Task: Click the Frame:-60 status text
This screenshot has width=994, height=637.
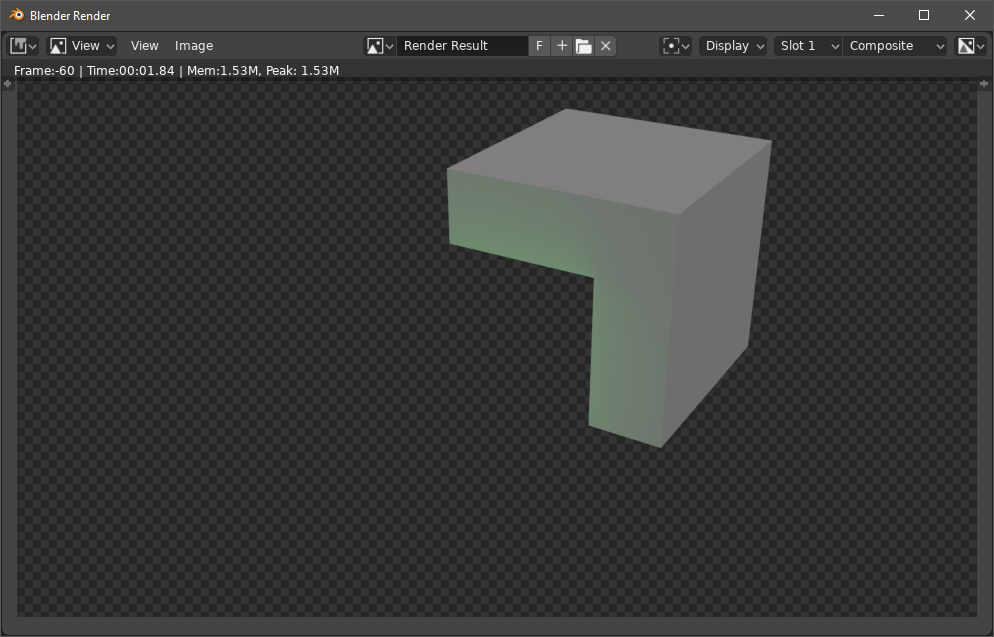Action: coord(42,70)
